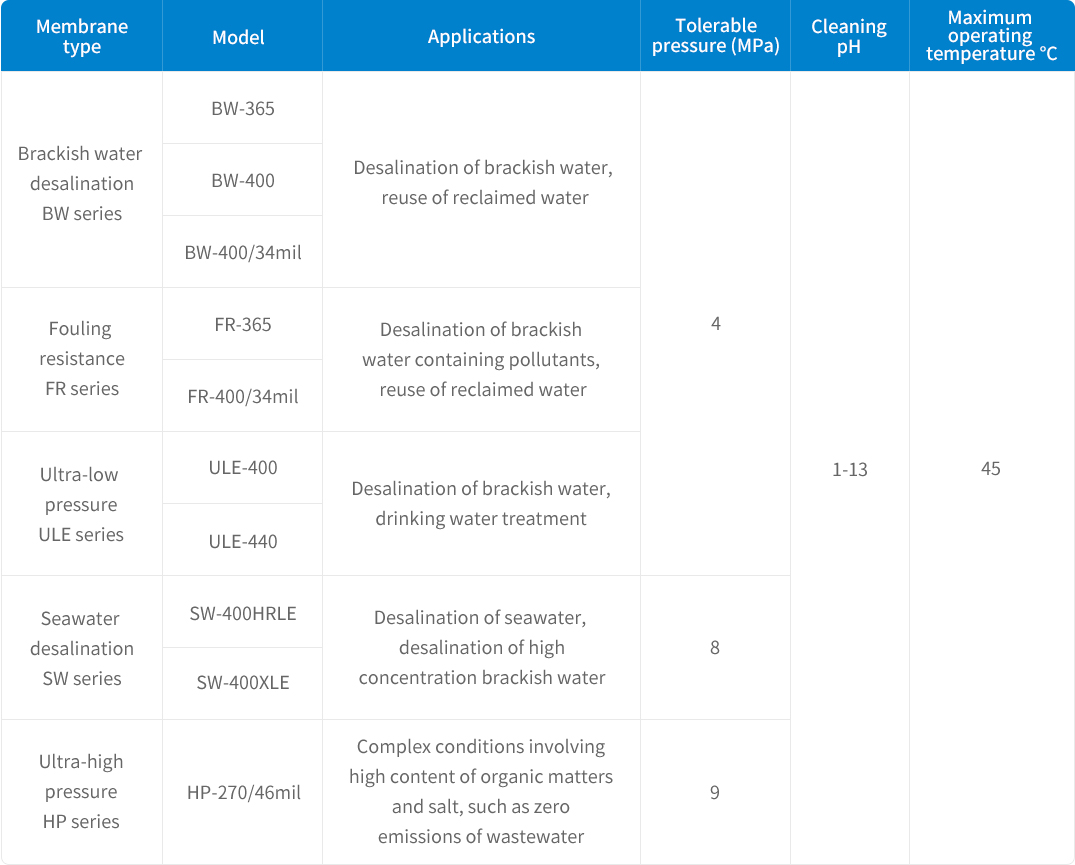The height and width of the screenshot is (865, 1075).
Task: Select the ULE-440 model cell
Action: [x=242, y=541]
